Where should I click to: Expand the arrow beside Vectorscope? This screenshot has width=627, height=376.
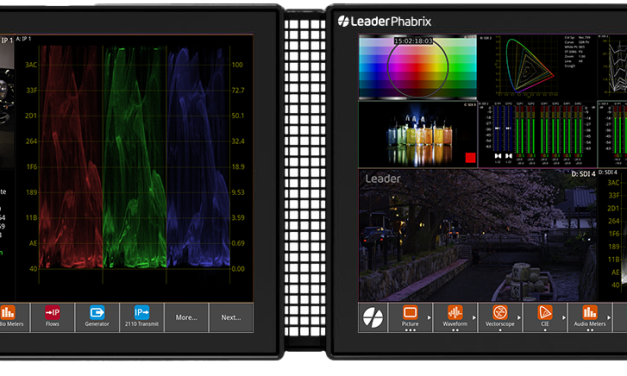click(x=519, y=318)
